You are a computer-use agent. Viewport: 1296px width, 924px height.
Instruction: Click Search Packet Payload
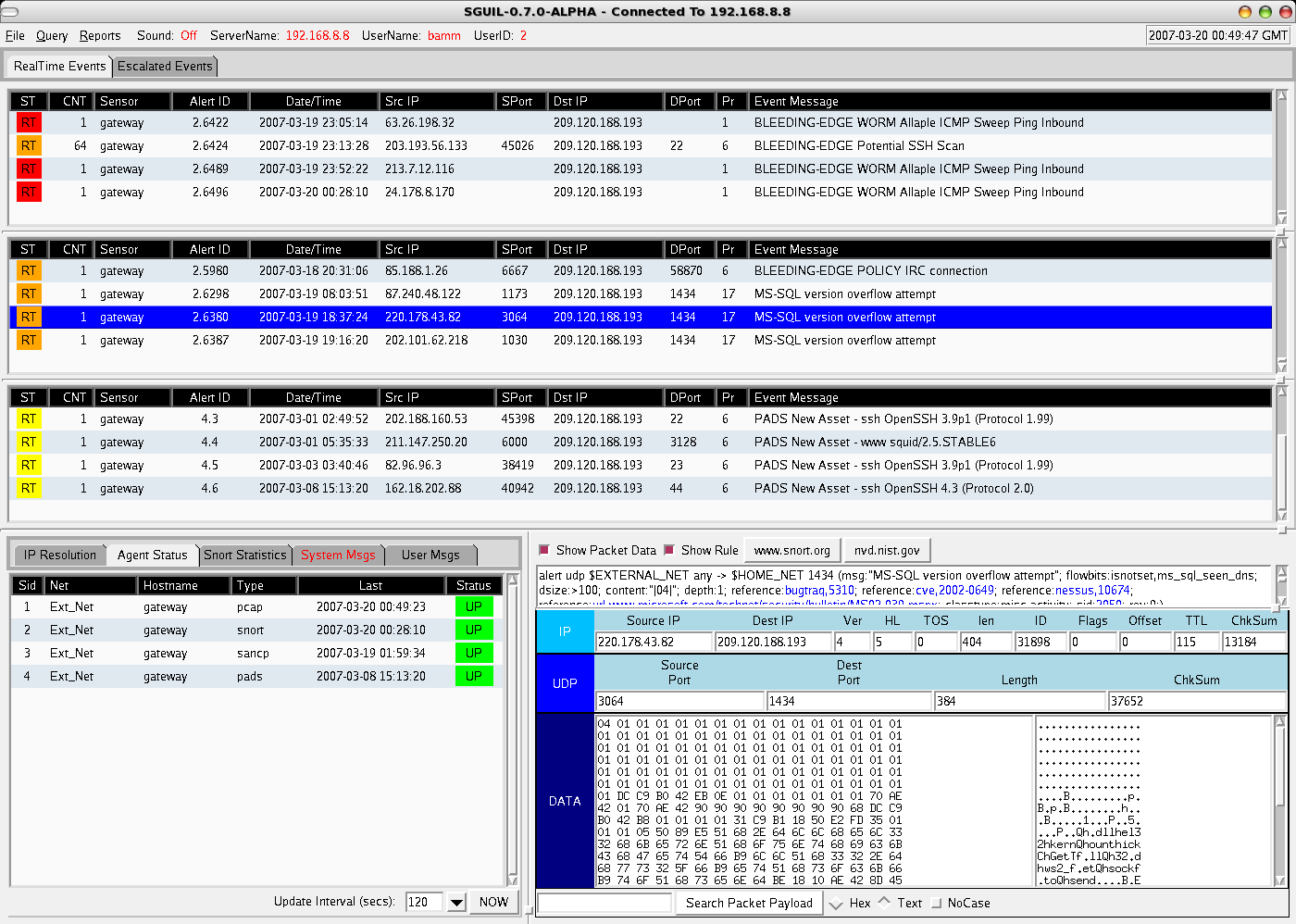[748, 902]
